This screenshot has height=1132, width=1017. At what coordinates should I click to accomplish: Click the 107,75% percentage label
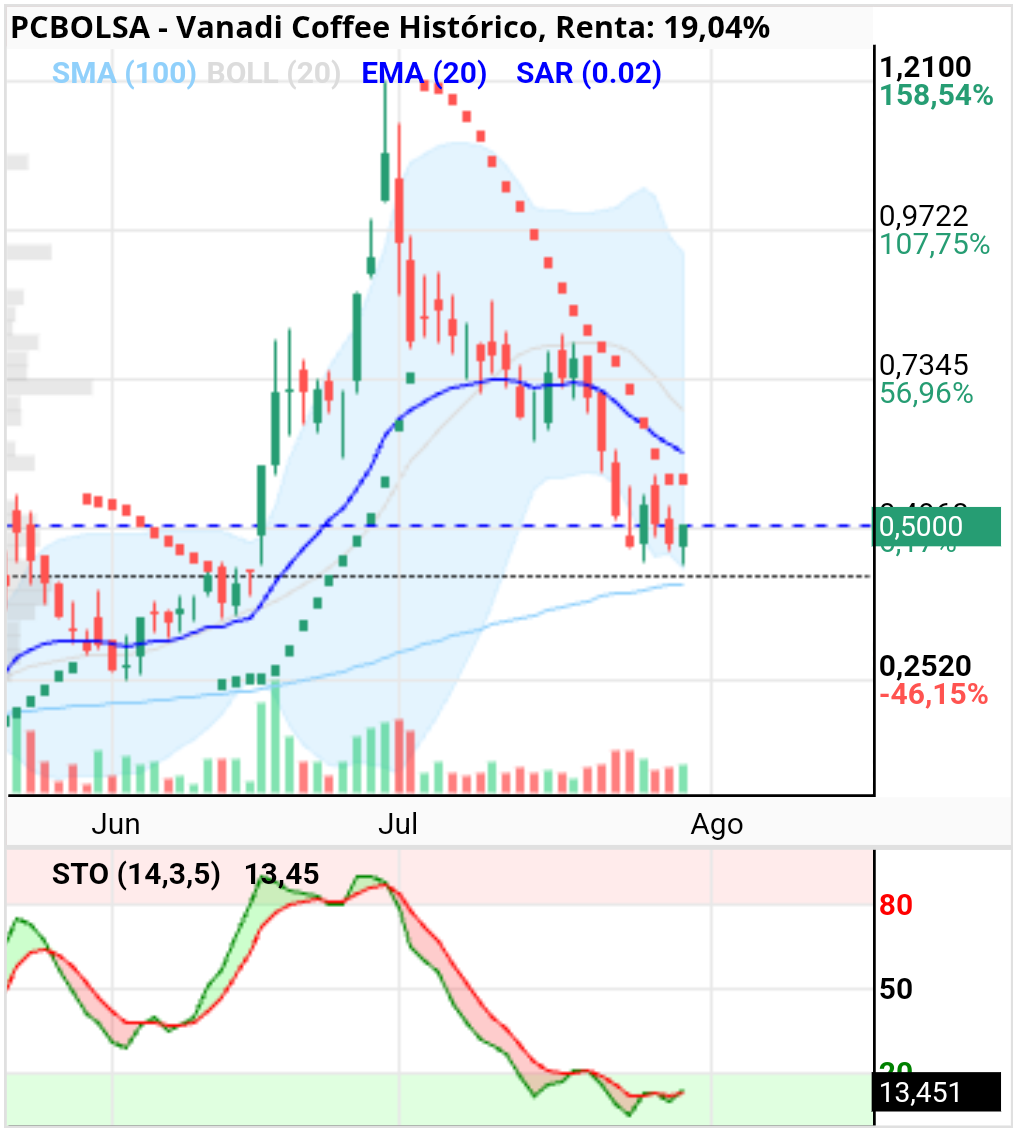[935, 244]
